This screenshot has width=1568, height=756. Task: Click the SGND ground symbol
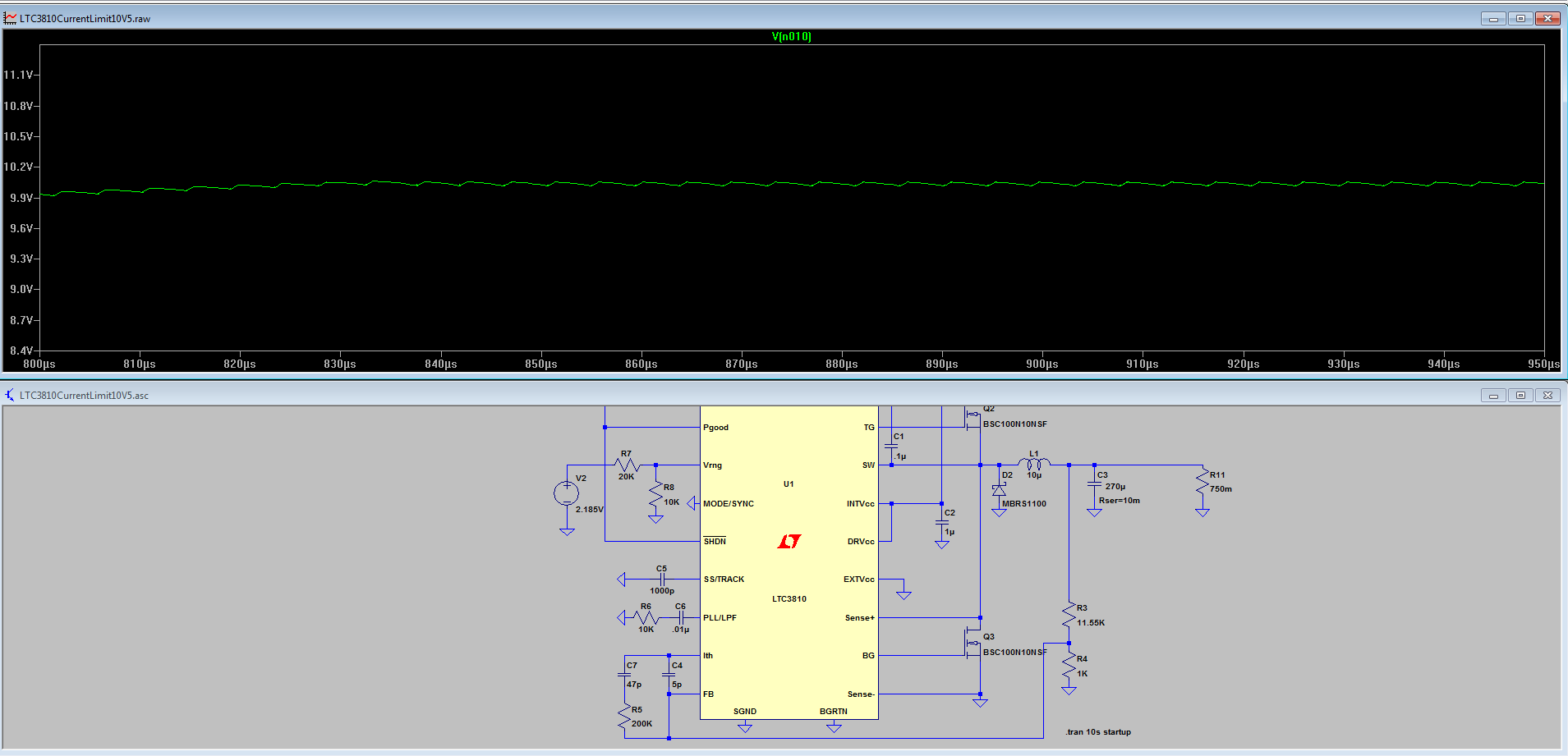[745, 727]
